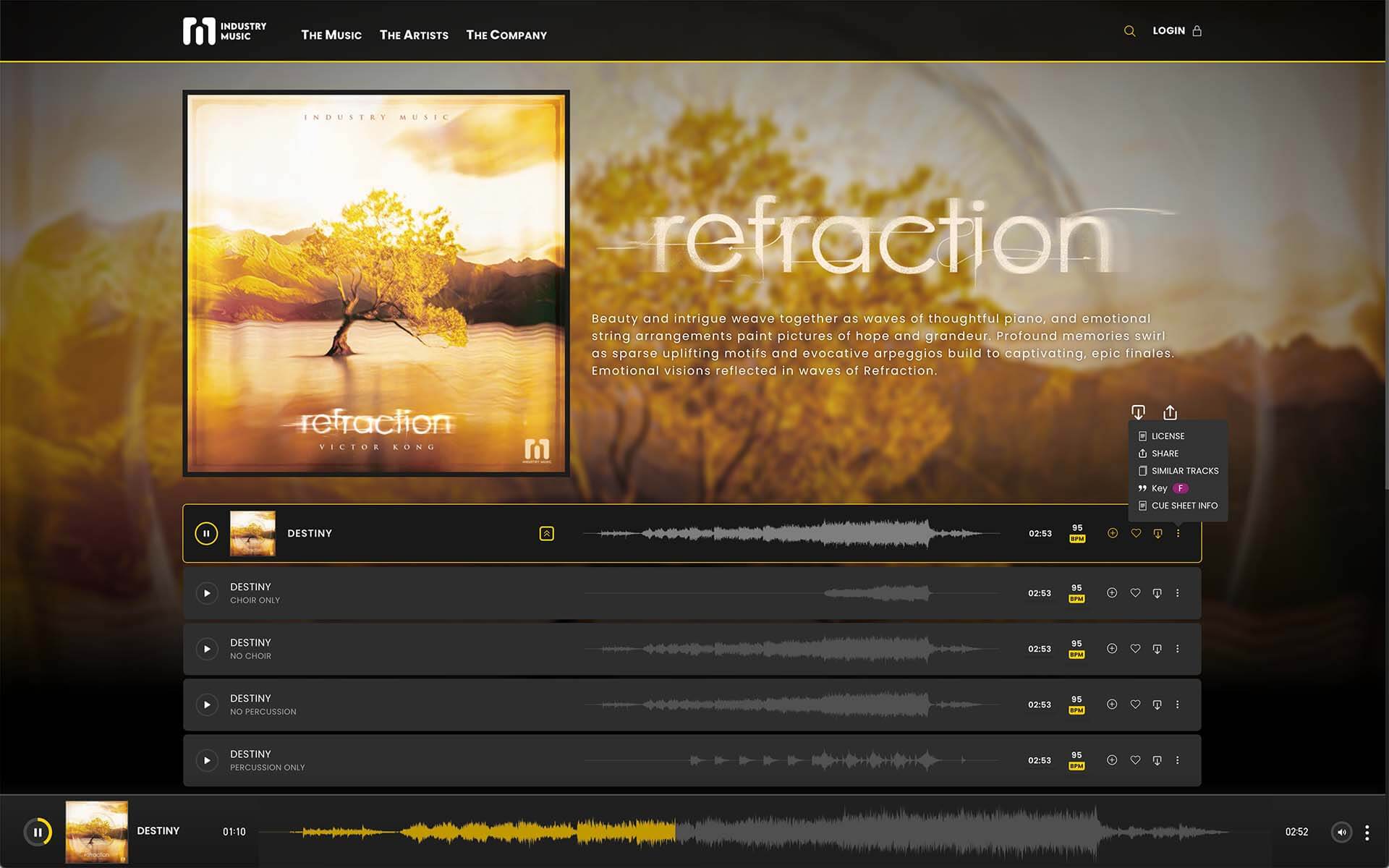
Task: Click the 95 BPM badge on Choir Only
Action: (x=1076, y=593)
